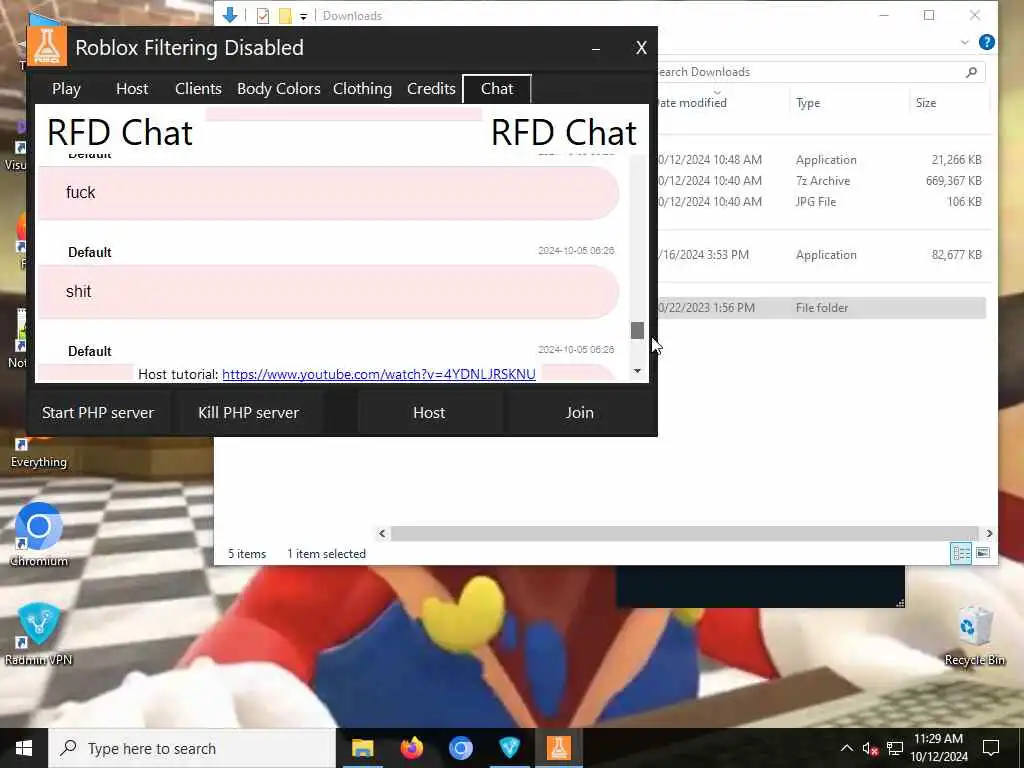1024x768 pixels.
Task: Show hidden system tray icons
Action: (846, 748)
